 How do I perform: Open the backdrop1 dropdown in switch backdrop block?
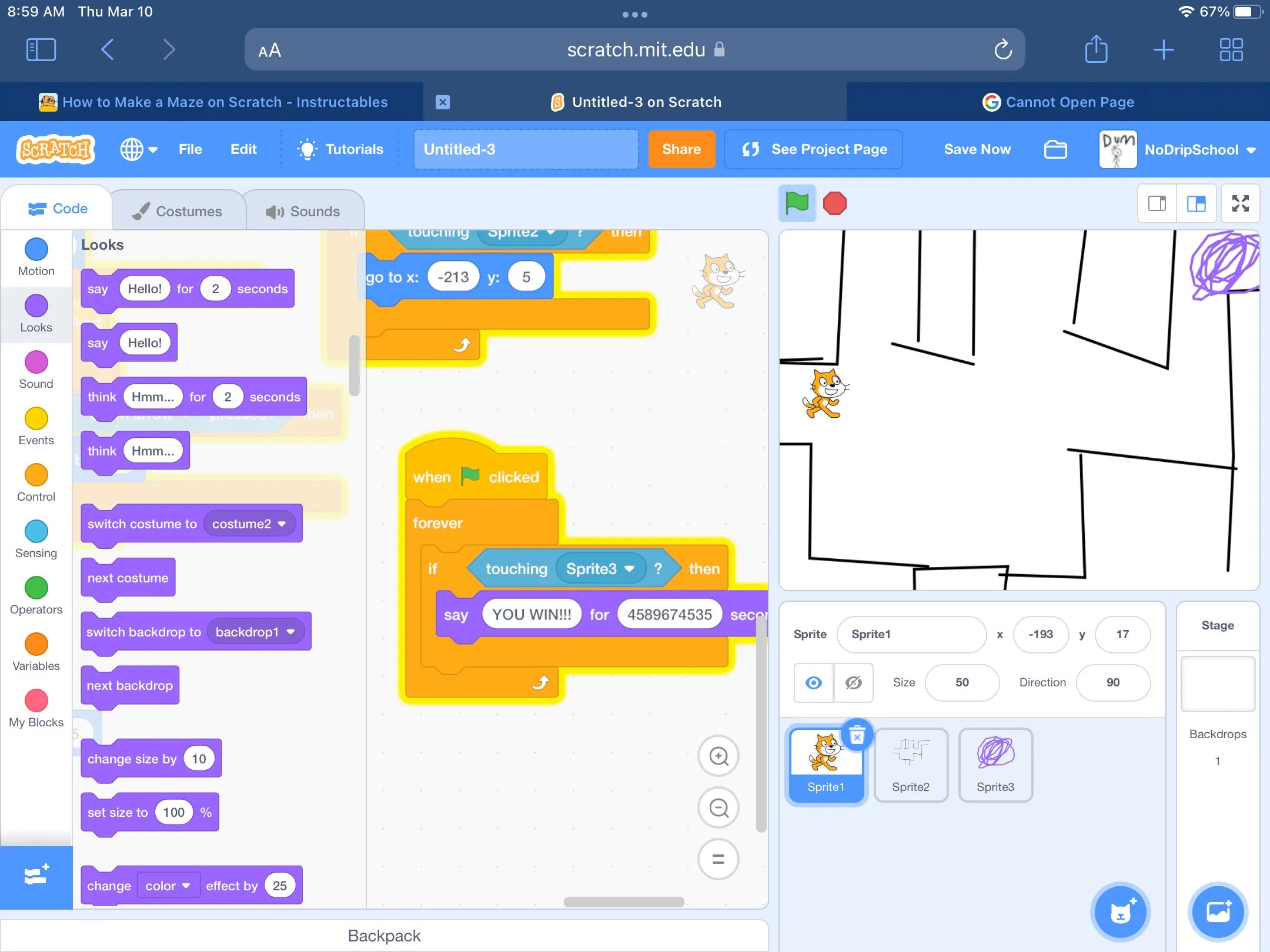click(255, 632)
